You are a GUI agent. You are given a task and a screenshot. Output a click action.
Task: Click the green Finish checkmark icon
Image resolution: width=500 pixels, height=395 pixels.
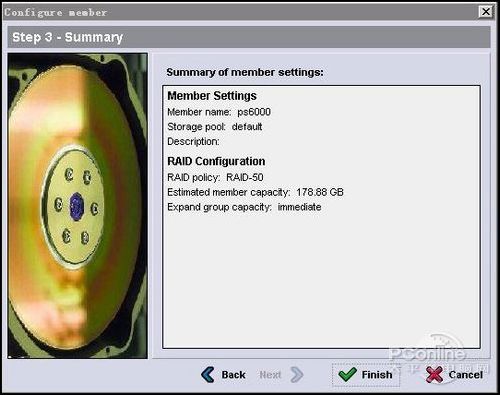point(347,375)
